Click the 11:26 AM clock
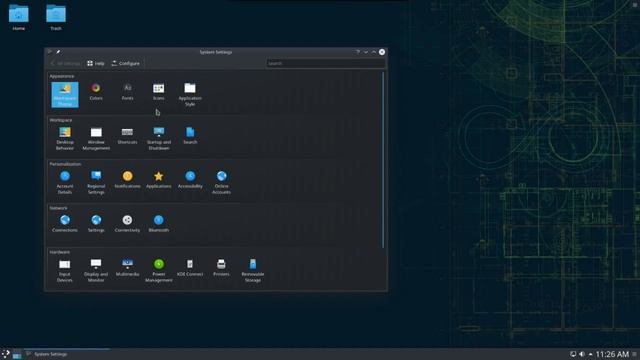 (x=612, y=354)
